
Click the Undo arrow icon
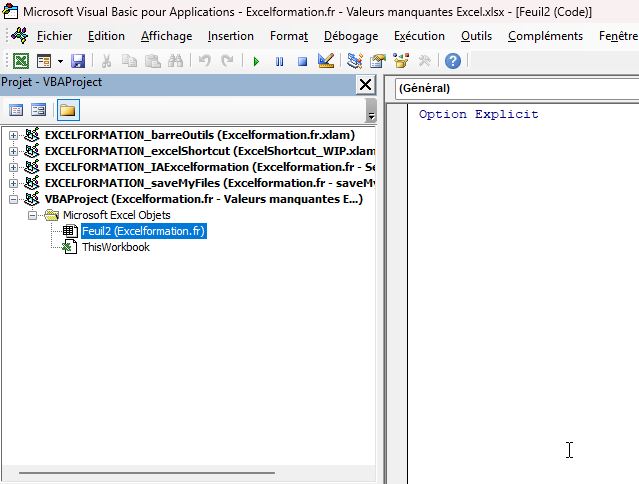(205, 62)
